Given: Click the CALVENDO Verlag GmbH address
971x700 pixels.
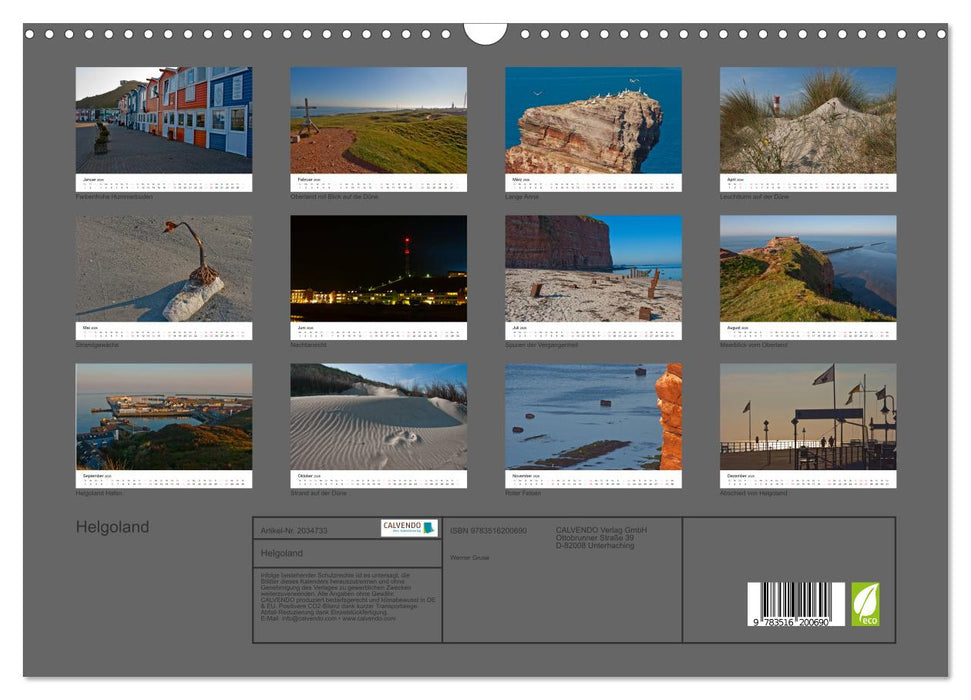Looking at the screenshot, I should click(x=601, y=537).
